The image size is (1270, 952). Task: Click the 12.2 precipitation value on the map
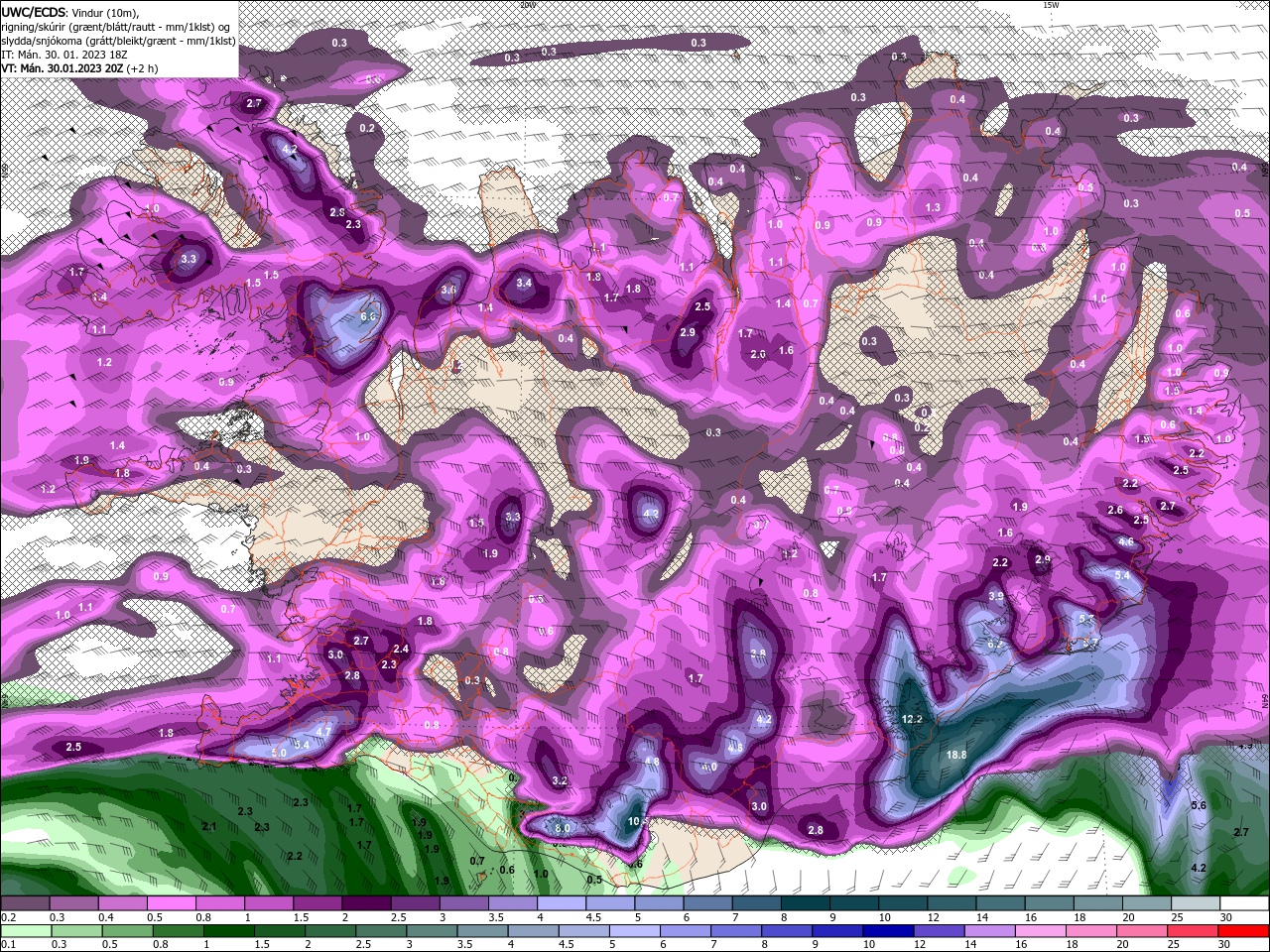click(912, 719)
